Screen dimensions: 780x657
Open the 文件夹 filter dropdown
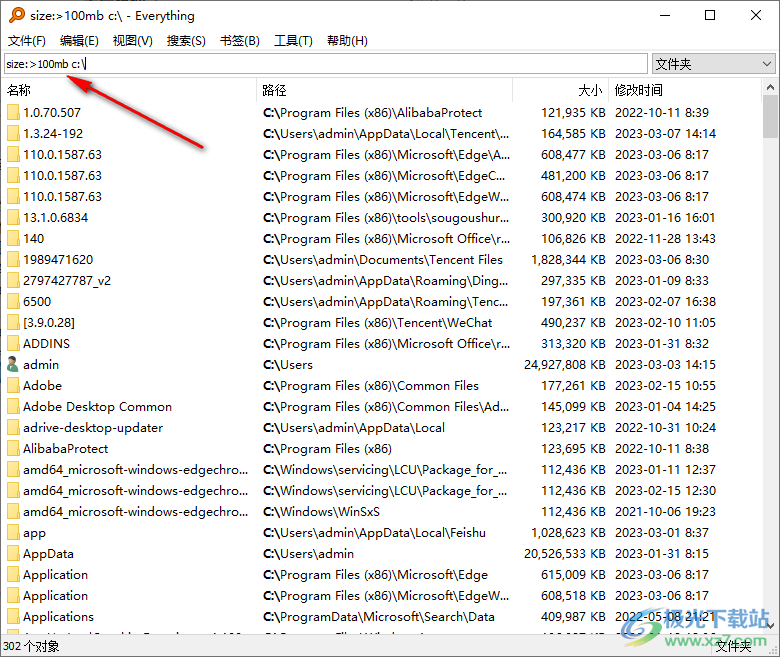714,64
